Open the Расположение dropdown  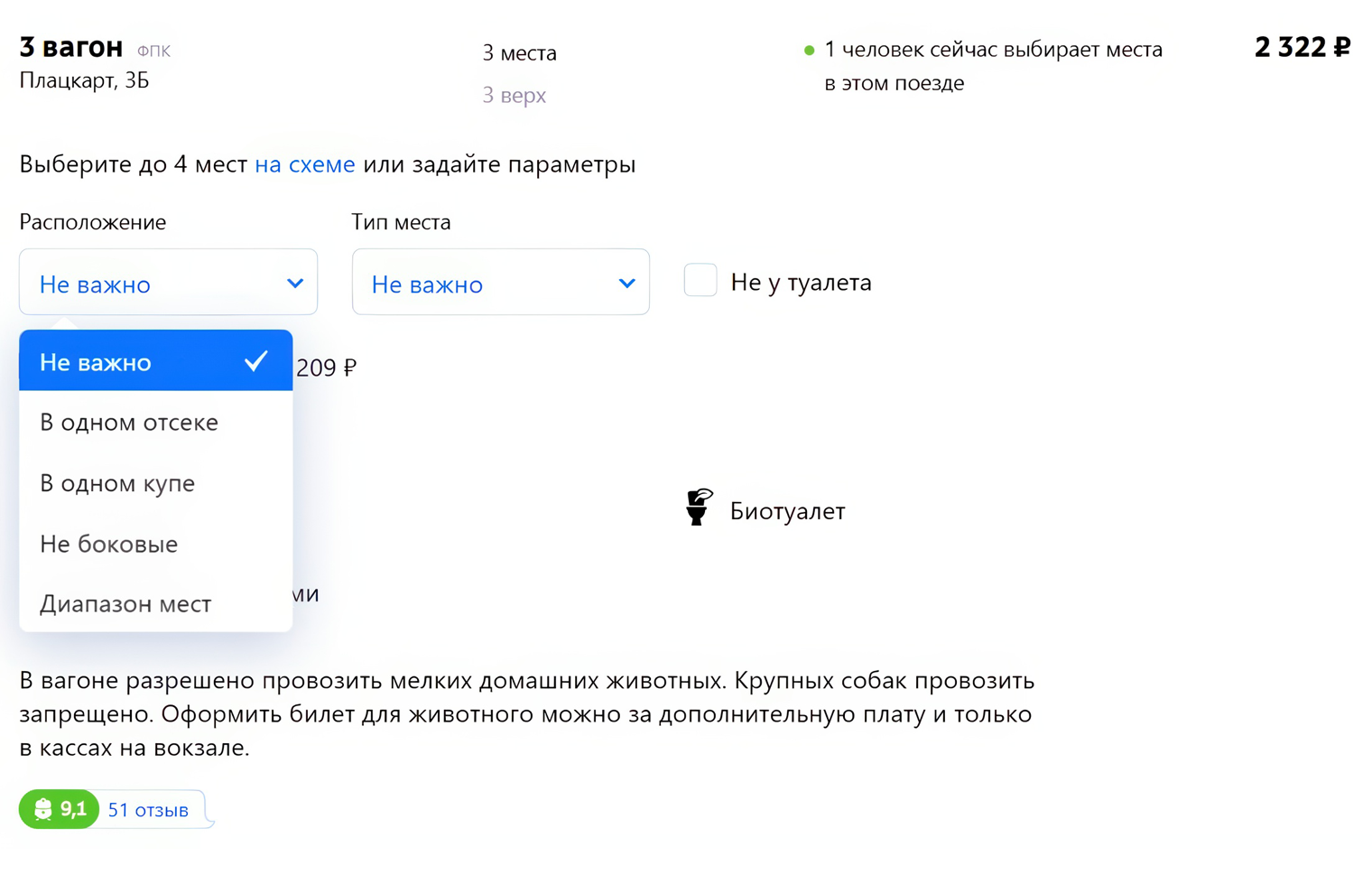click(x=168, y=283)
